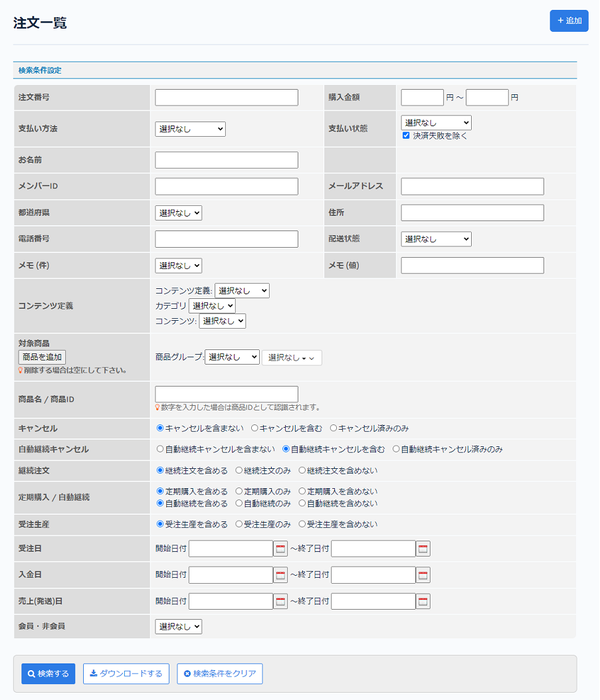This screenshot has width=600, height=700.
Task: Select 定期購入を含めない radio button
Action: click(x=302, y=491)
